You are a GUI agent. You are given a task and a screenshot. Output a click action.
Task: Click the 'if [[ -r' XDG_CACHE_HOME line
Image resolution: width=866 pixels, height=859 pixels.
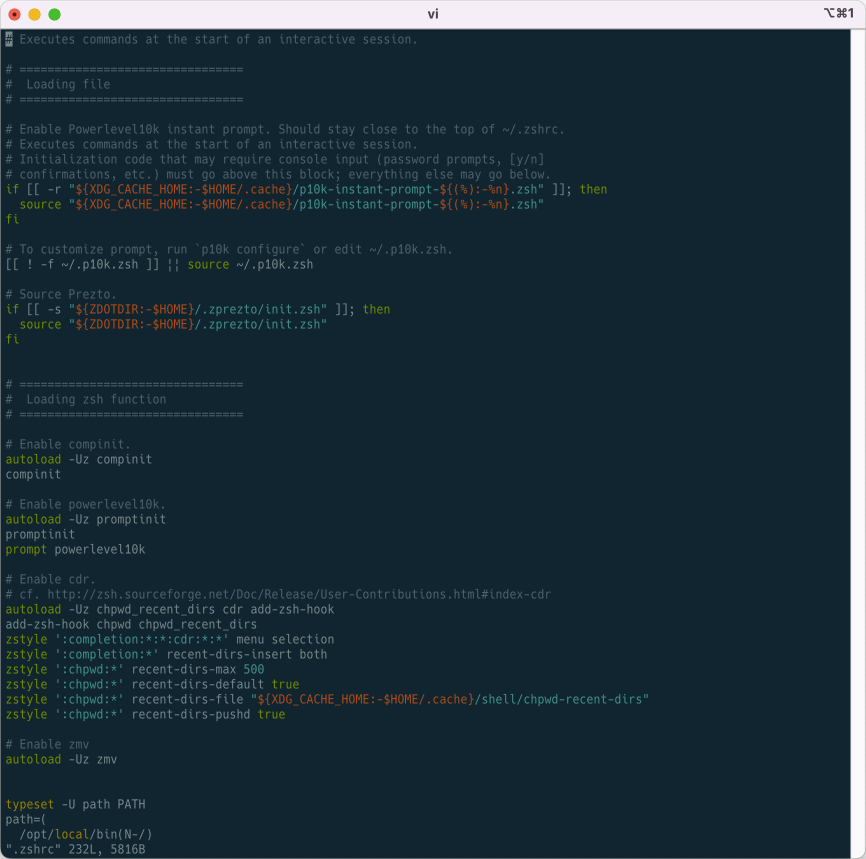307,189
